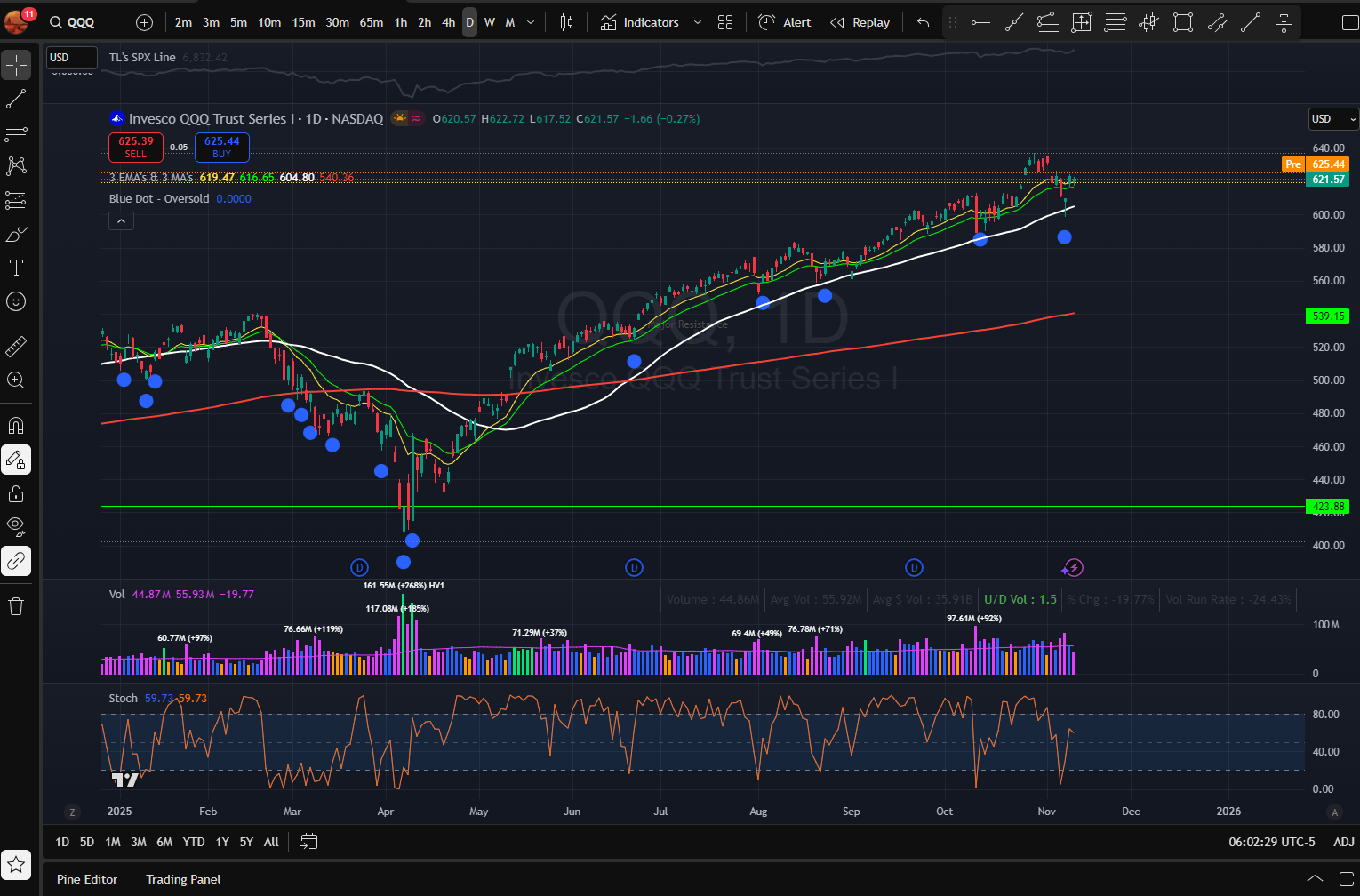Screen dimensions: 1360x896
Task: Toggle lock all drawings
Action: click(16, 493)
